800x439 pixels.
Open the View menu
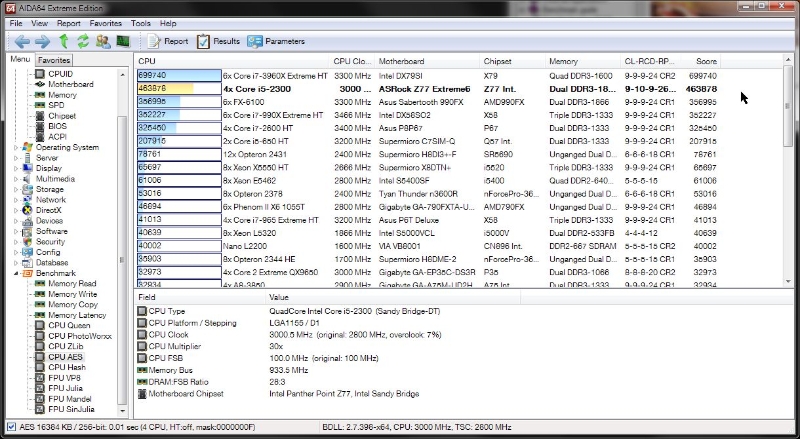pos(39,23)
